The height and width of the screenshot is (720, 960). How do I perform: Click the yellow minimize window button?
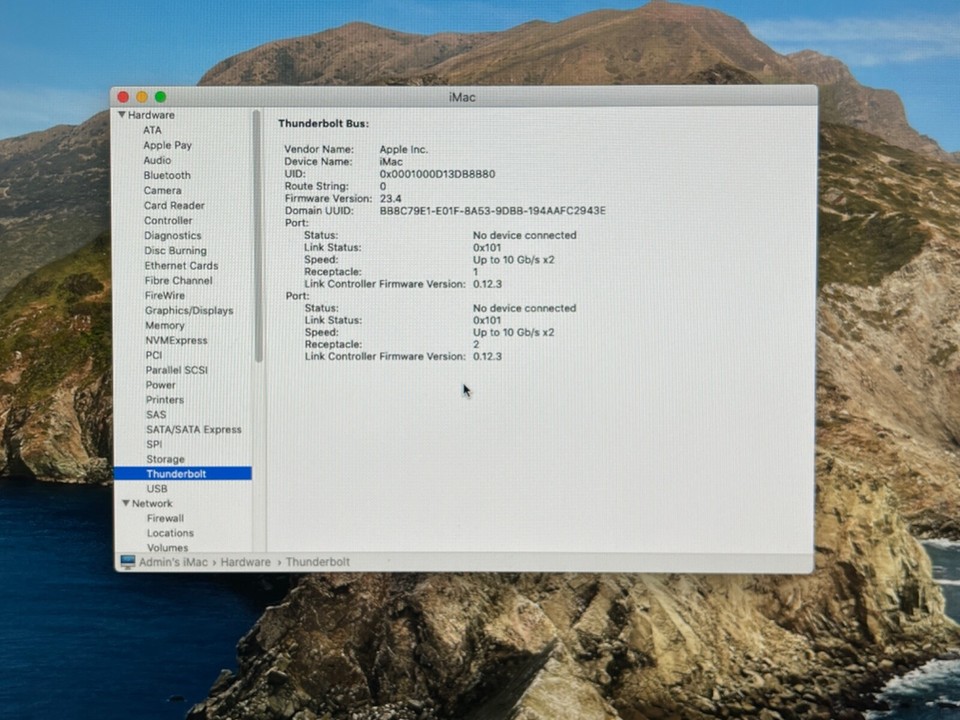(x=142, y=97)
